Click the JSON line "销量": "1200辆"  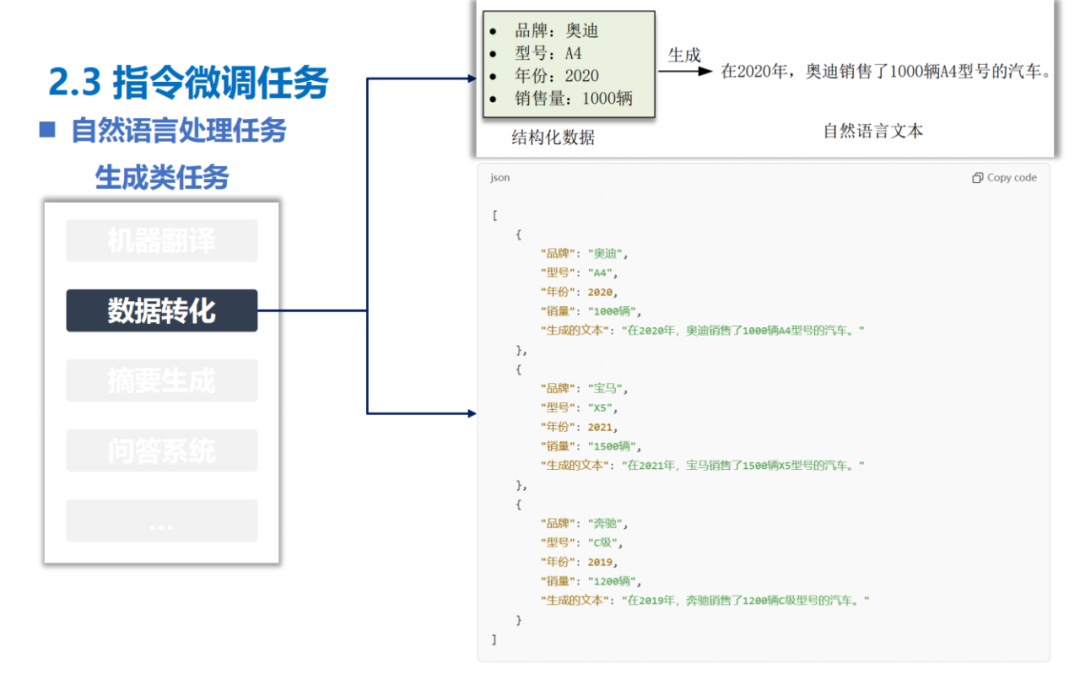591,581
